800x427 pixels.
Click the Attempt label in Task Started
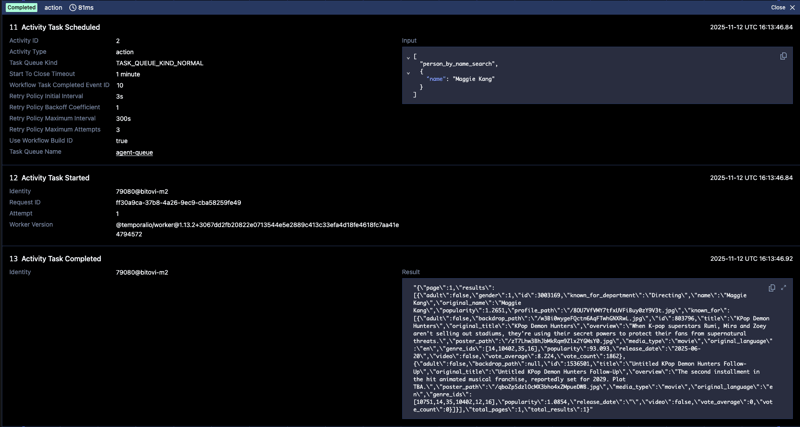(21, 213)
